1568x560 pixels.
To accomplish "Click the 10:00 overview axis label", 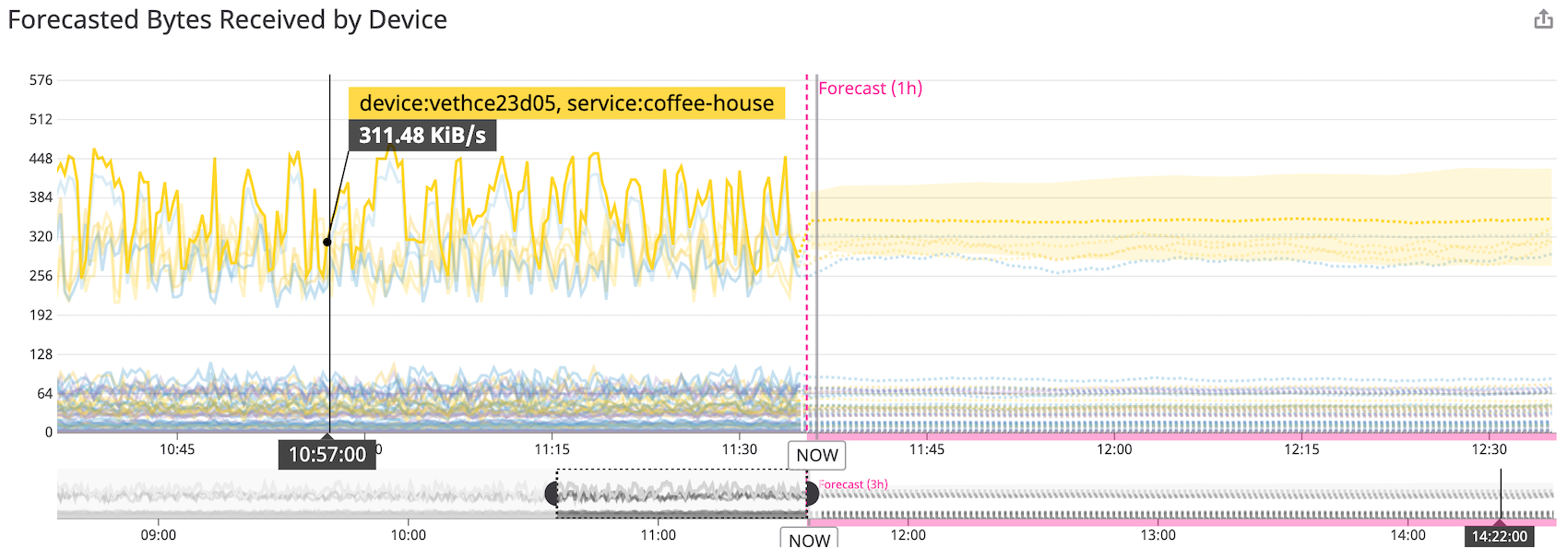I will (x=409, y=535).
